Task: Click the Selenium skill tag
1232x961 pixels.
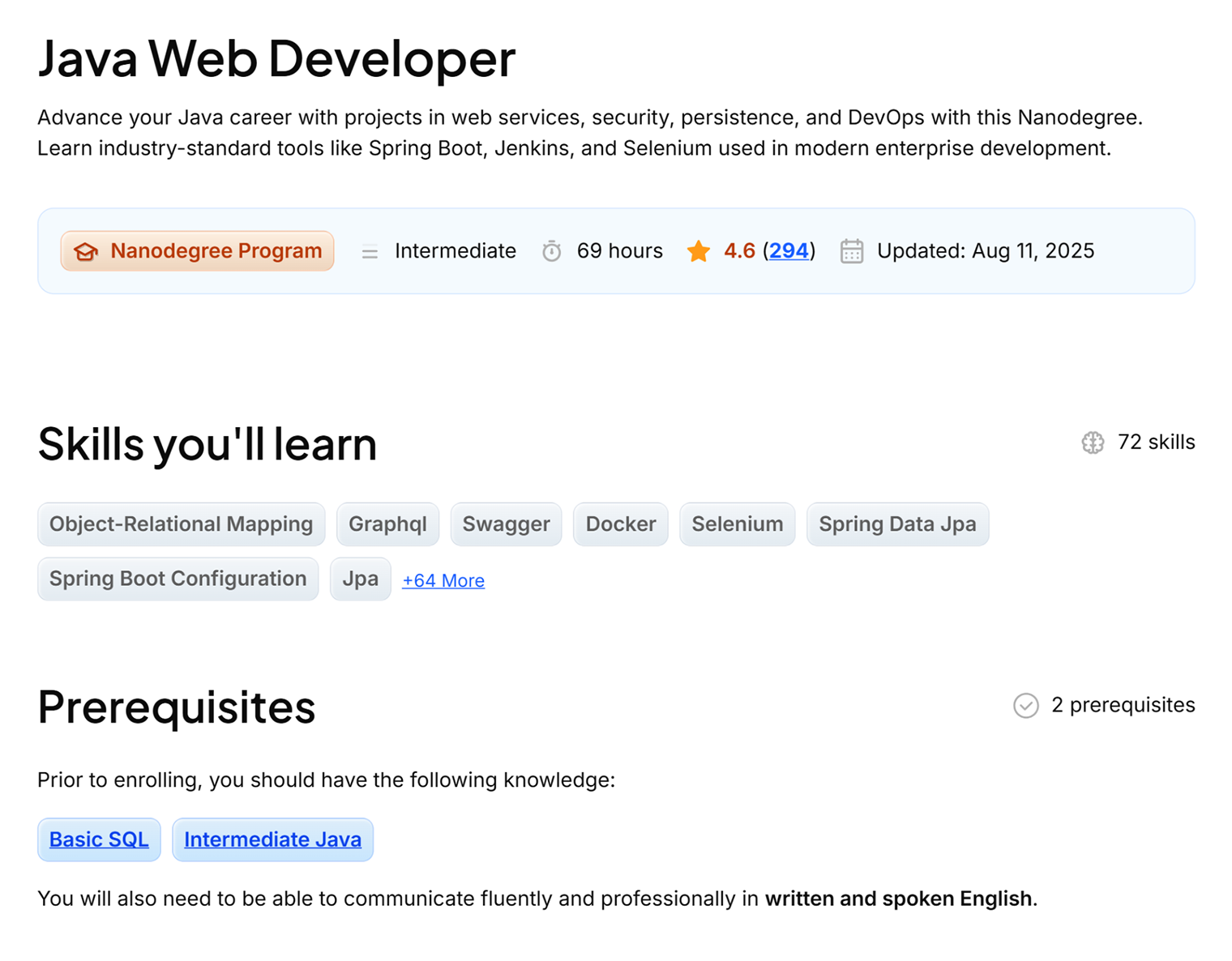Action: pyautogui.click(x=737, y=524)
